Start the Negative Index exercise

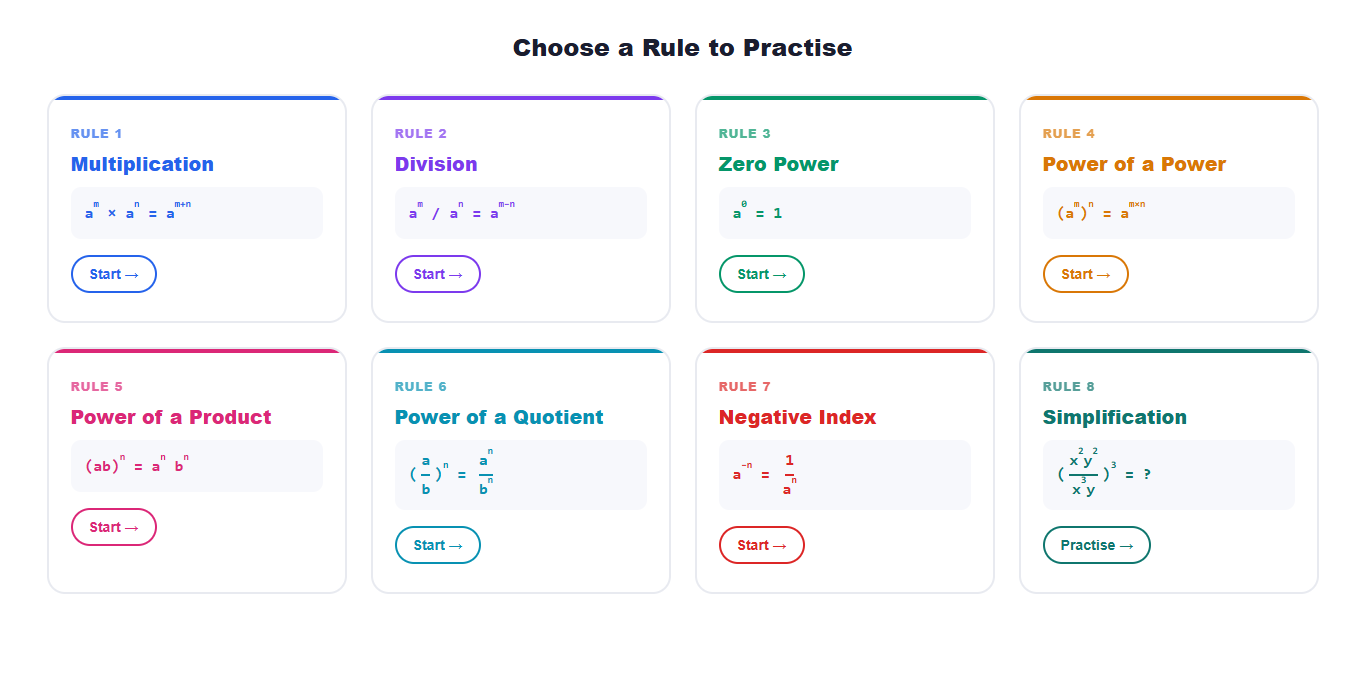(761, 544)
